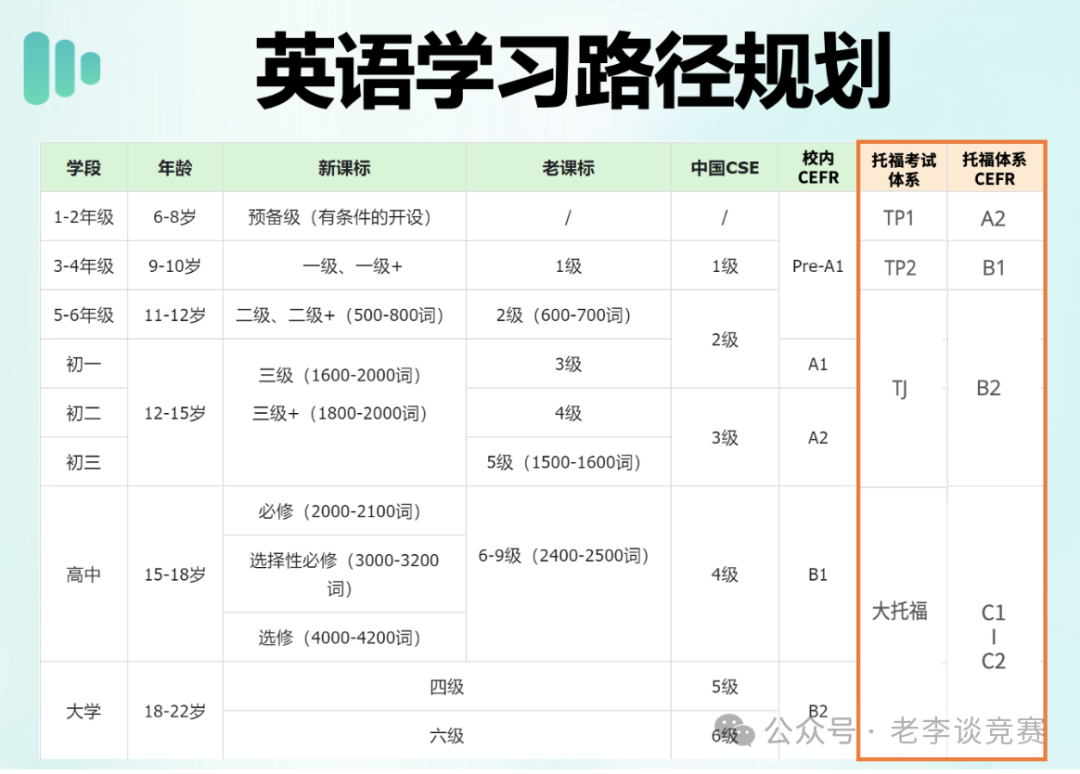Click the 选择性必修（3000-3200词）cell
The width and height of the screenshot is (1080, 774).
[344, 574]
